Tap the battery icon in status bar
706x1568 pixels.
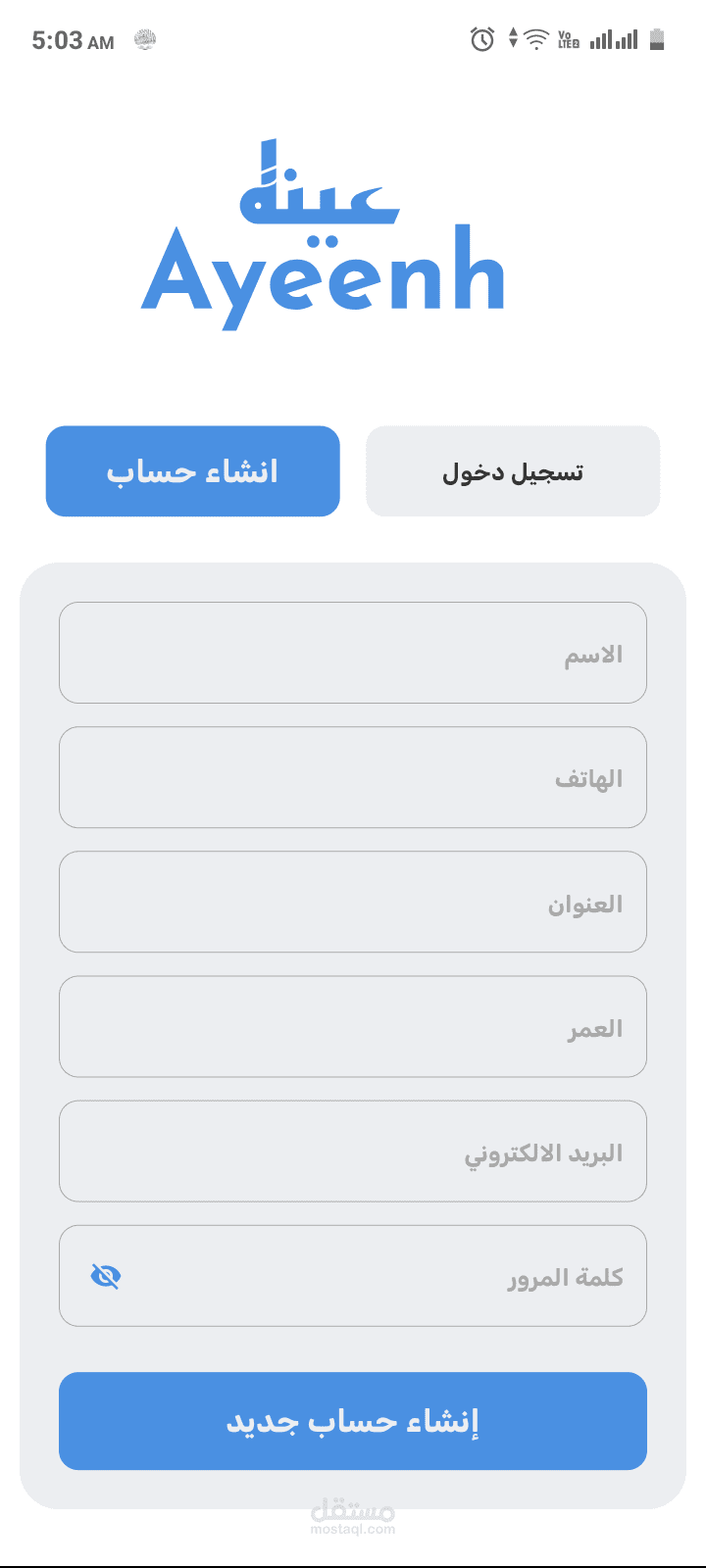coord(657,39)
